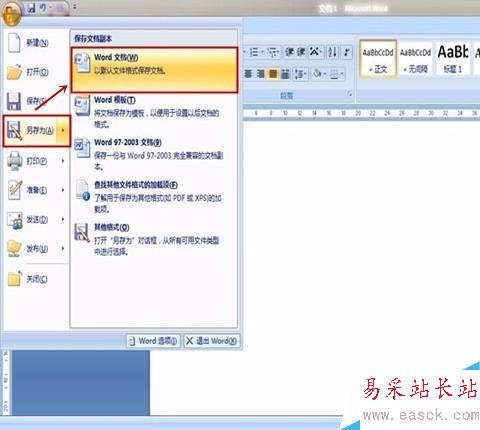Click the multilevel list icon

pyautogui.click(x=273, y=52)
